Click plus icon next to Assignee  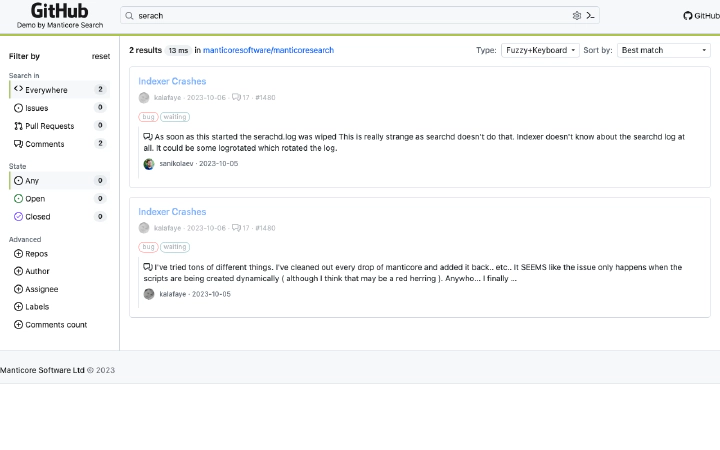[x=18, y=289]
